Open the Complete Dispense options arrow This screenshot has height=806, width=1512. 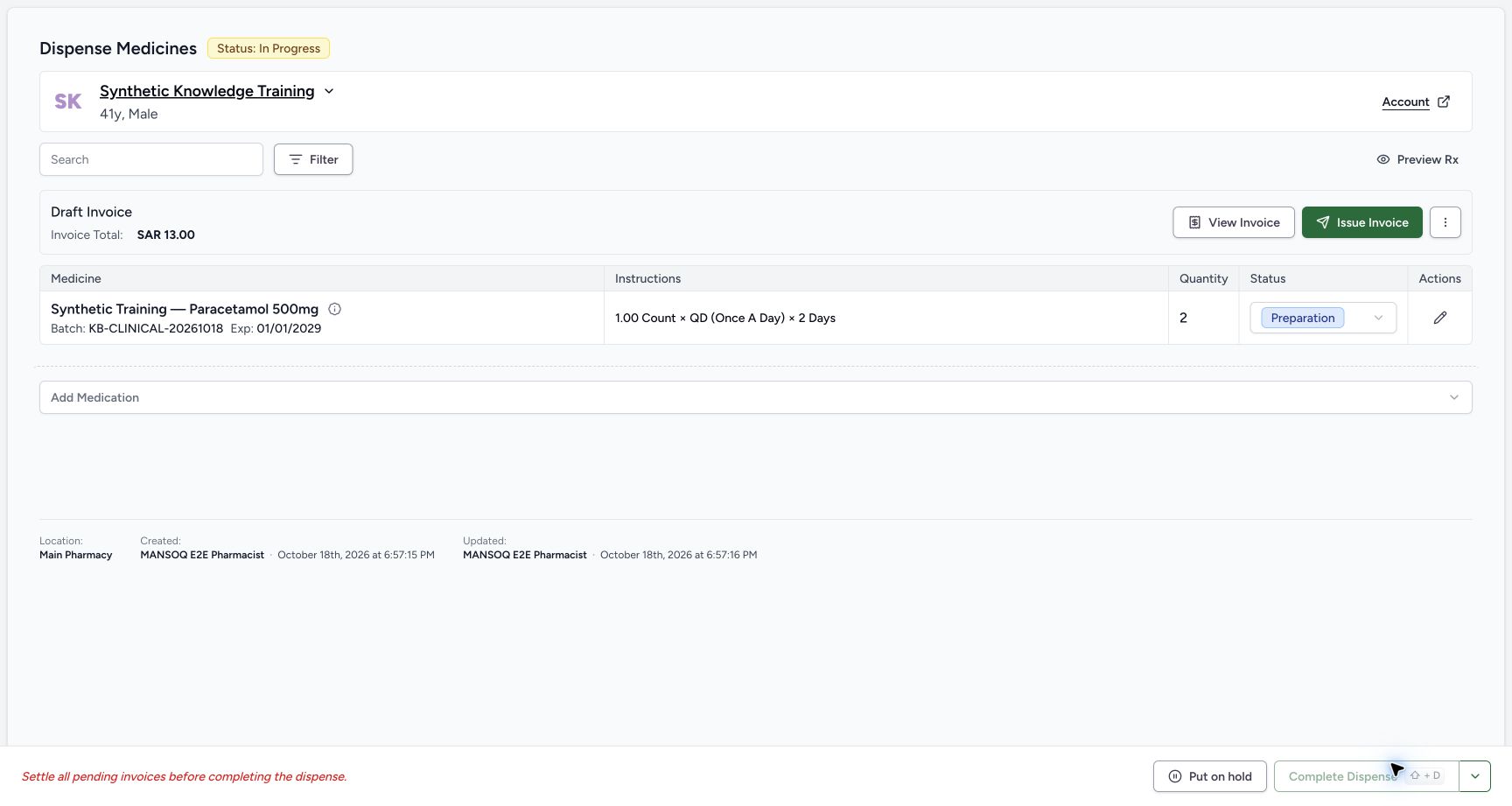[x=1474, y=776]
